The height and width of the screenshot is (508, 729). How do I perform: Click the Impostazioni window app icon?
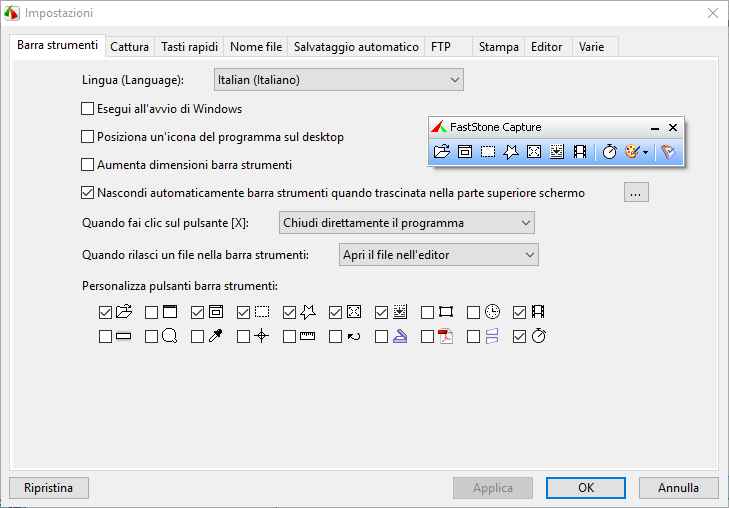tap(12, 13)
